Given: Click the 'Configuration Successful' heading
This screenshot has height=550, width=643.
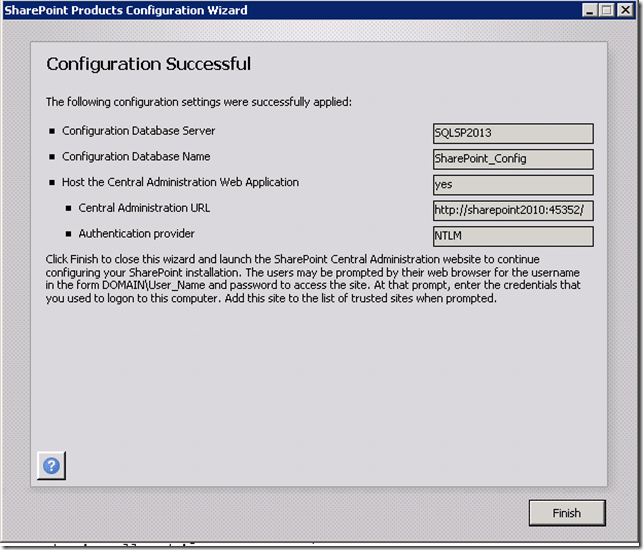Looking at the screenshot, I should pos(148,65).
